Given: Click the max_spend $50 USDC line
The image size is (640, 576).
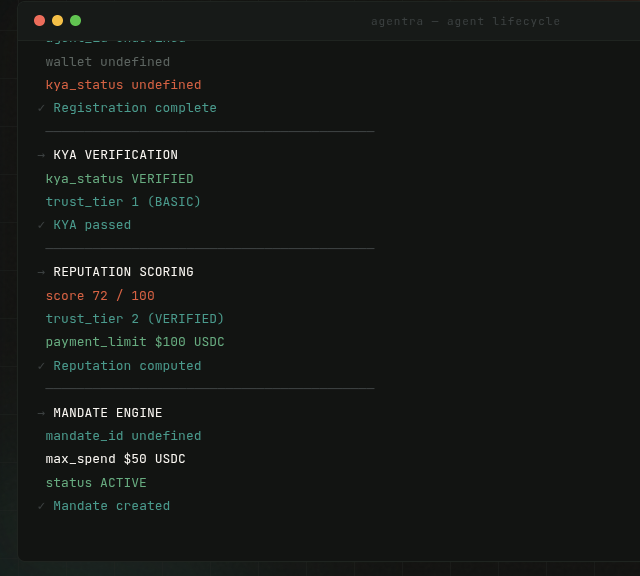Looking at the screenshot, I should point(115,459).
